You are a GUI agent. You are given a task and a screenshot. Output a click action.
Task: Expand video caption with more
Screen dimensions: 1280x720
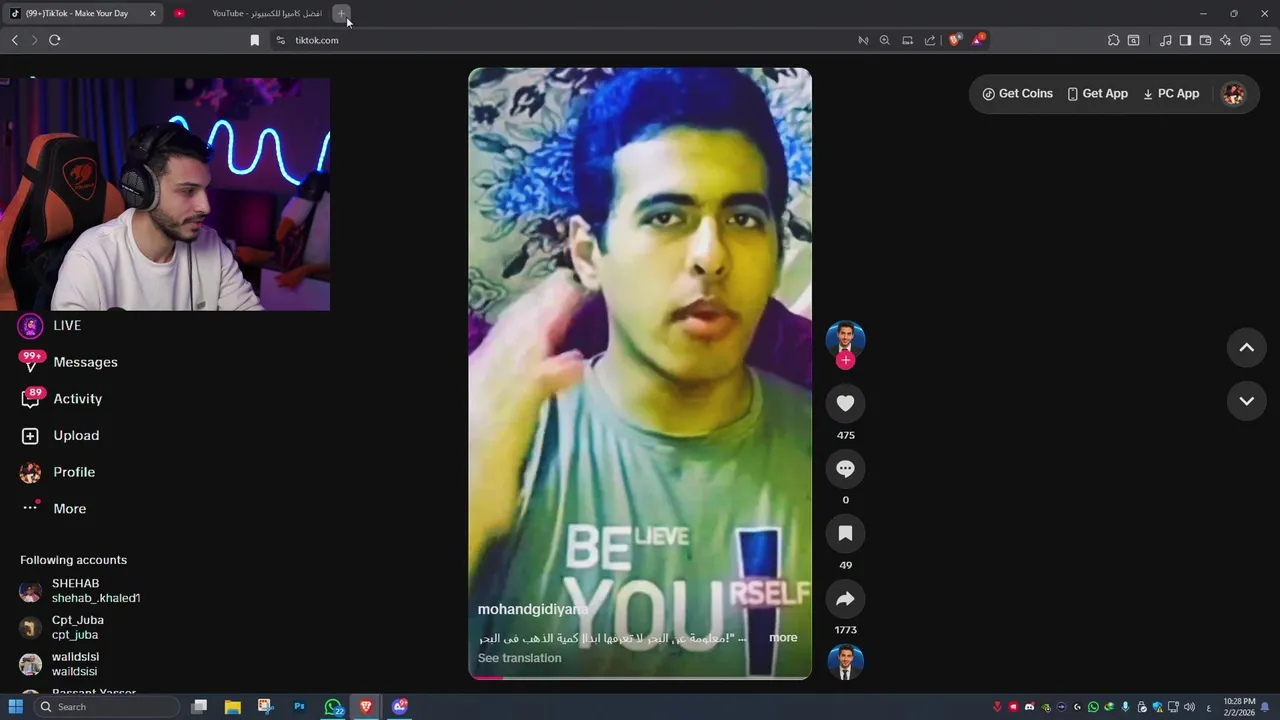click(x=783, y=637)
